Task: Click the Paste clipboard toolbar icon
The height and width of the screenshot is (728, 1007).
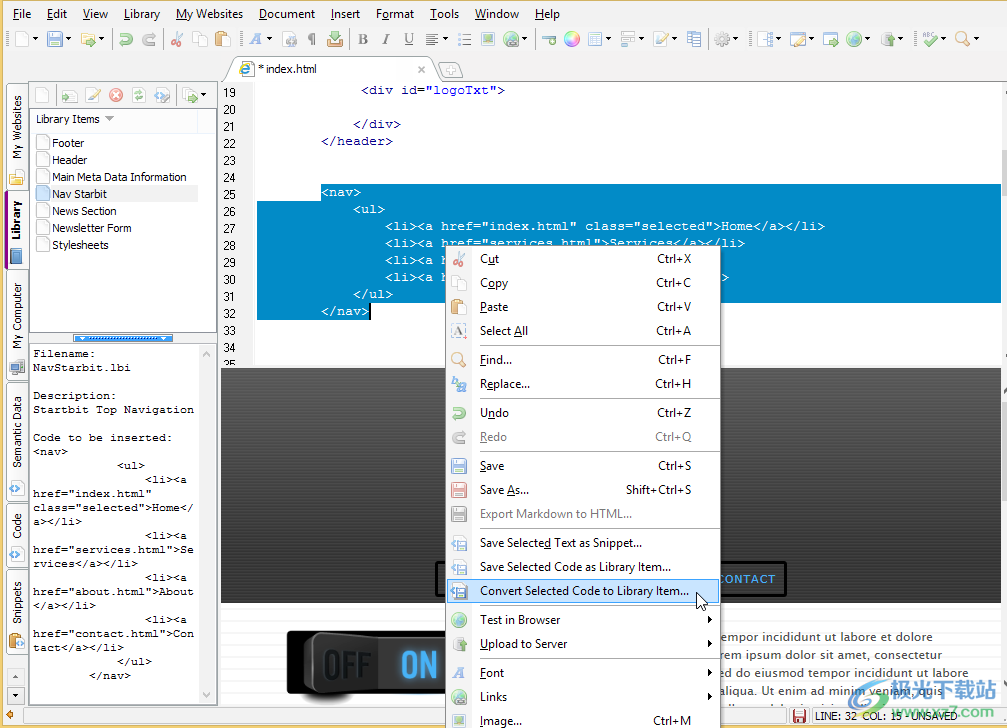Action: 222,40
